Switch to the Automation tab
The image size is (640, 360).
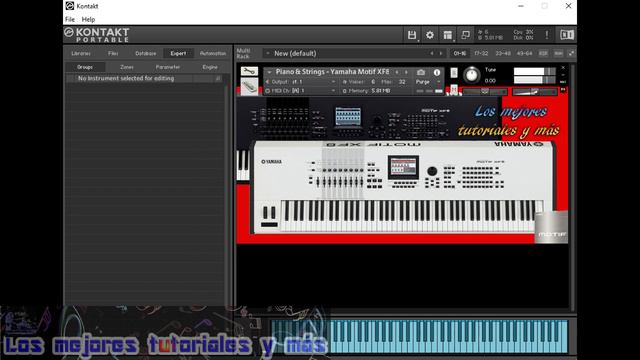coord(213,53)
